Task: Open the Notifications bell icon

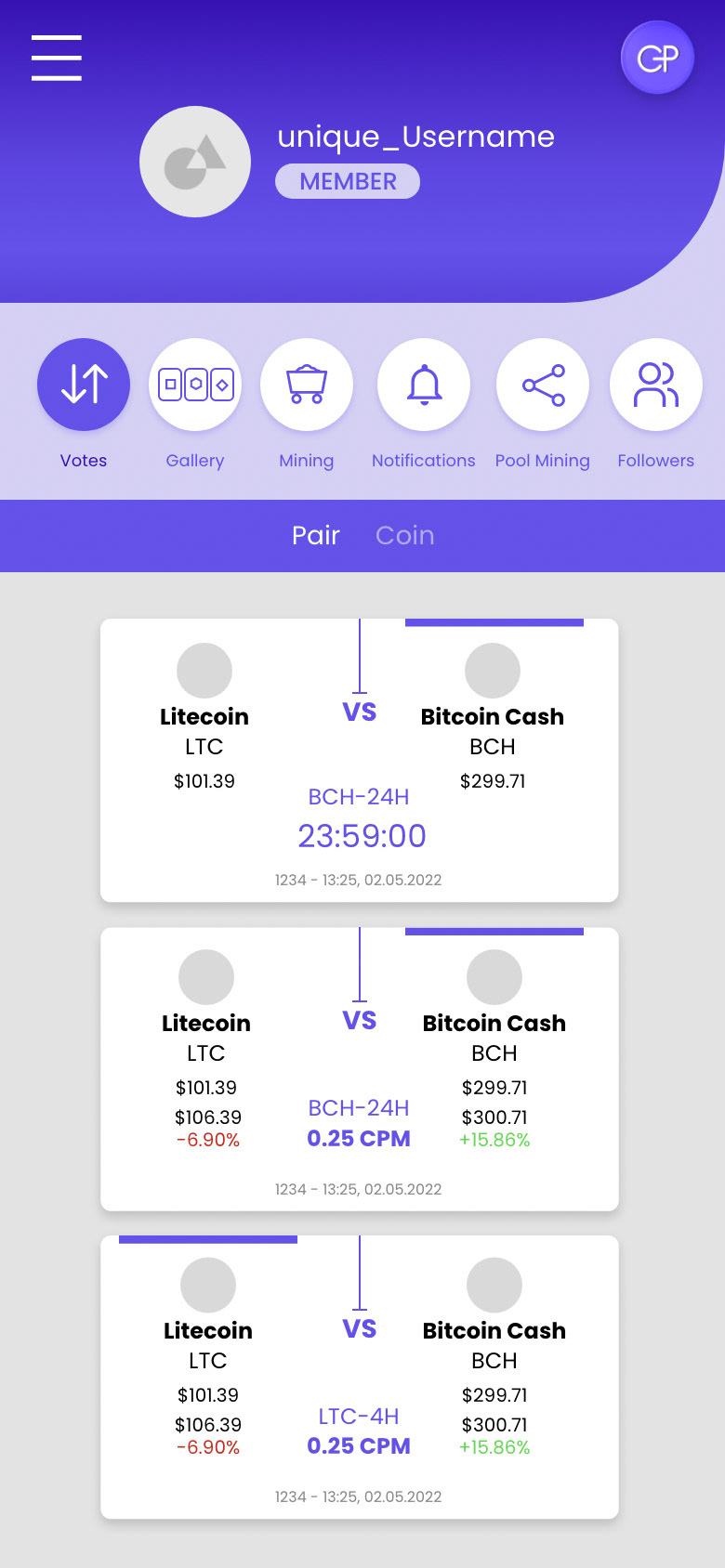Action: [424, 385]
